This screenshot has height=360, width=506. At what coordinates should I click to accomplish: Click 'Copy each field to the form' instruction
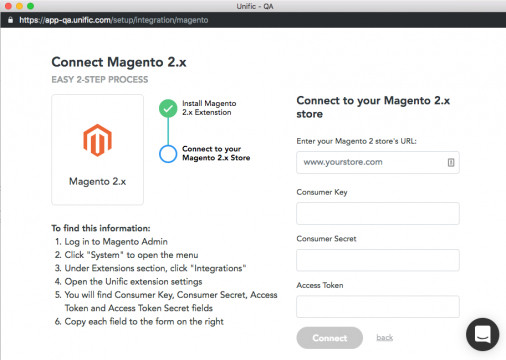coord(144,322)
